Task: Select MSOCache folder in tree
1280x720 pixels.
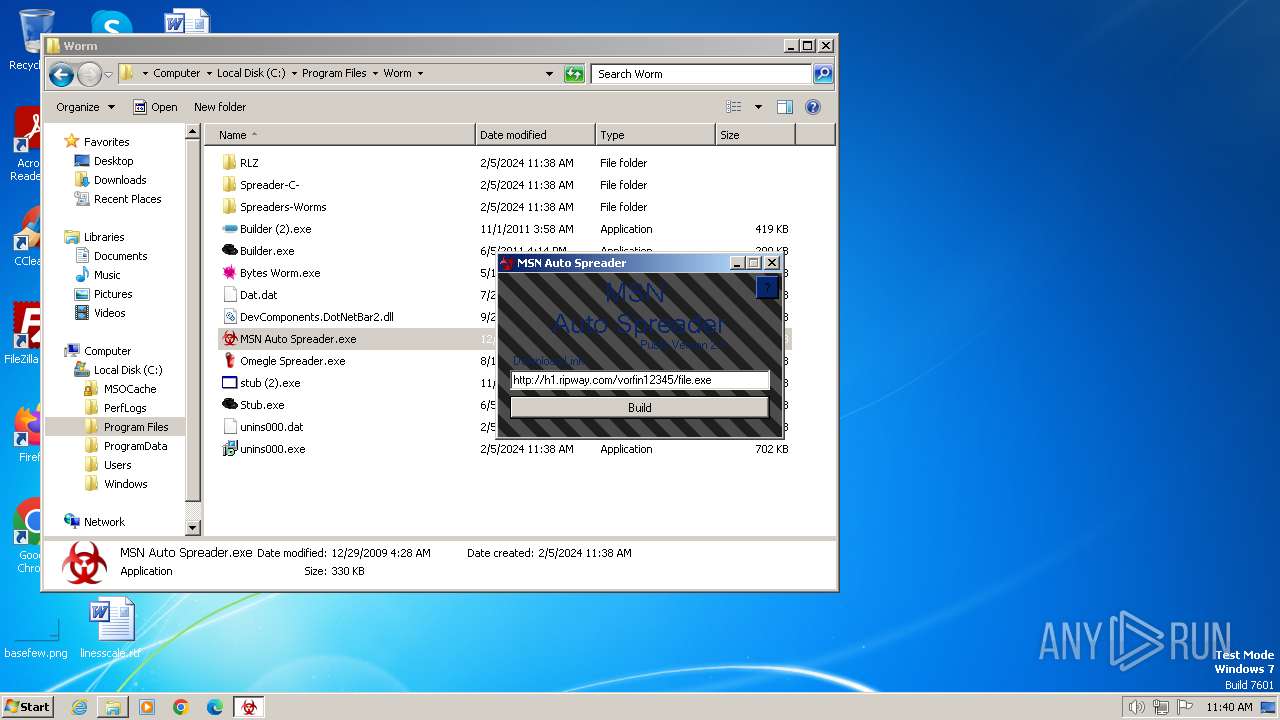Action: tap(130, 389)
